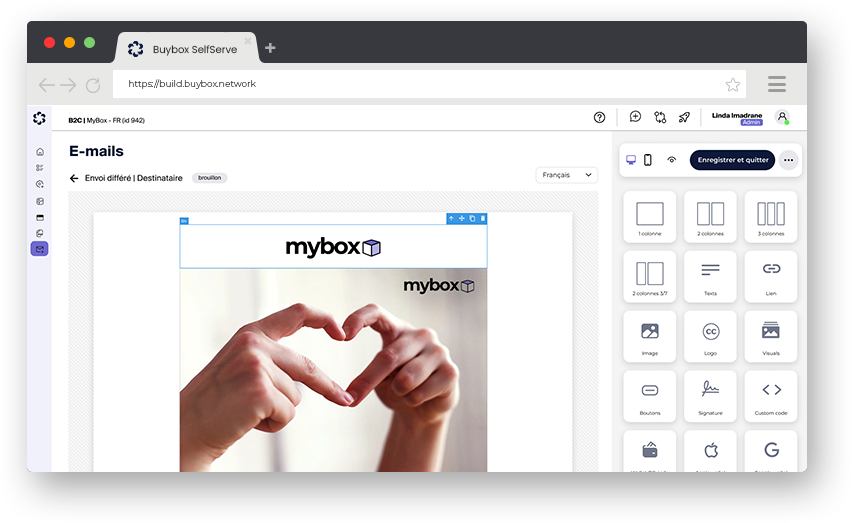Image resolution: width=852 pixels, height=523 pixels.
Task: Switch to desktop preview mode
Action: click(x=631, y=160)
